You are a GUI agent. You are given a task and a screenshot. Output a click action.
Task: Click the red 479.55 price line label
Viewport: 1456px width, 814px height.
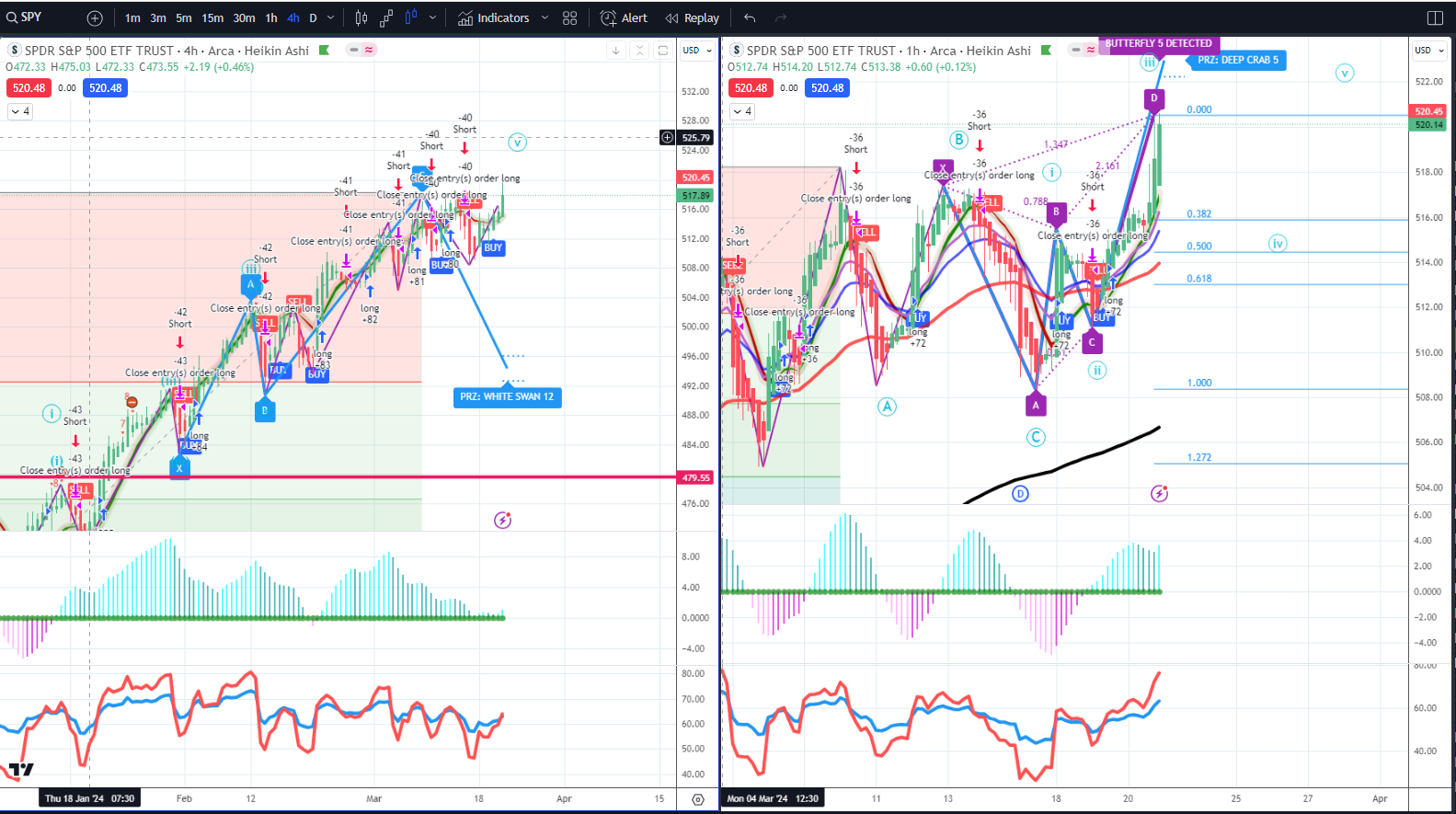(695, 477)
